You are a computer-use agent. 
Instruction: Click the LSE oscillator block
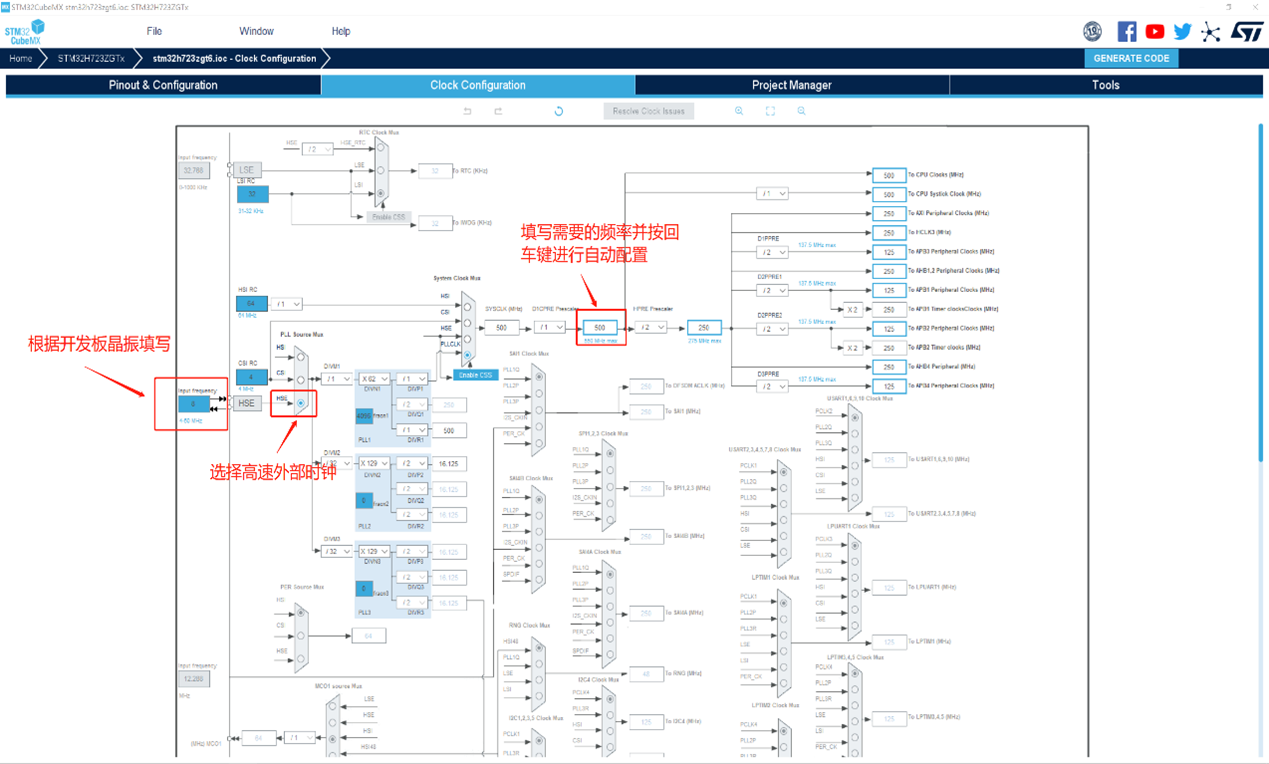[x=246, y=170]
